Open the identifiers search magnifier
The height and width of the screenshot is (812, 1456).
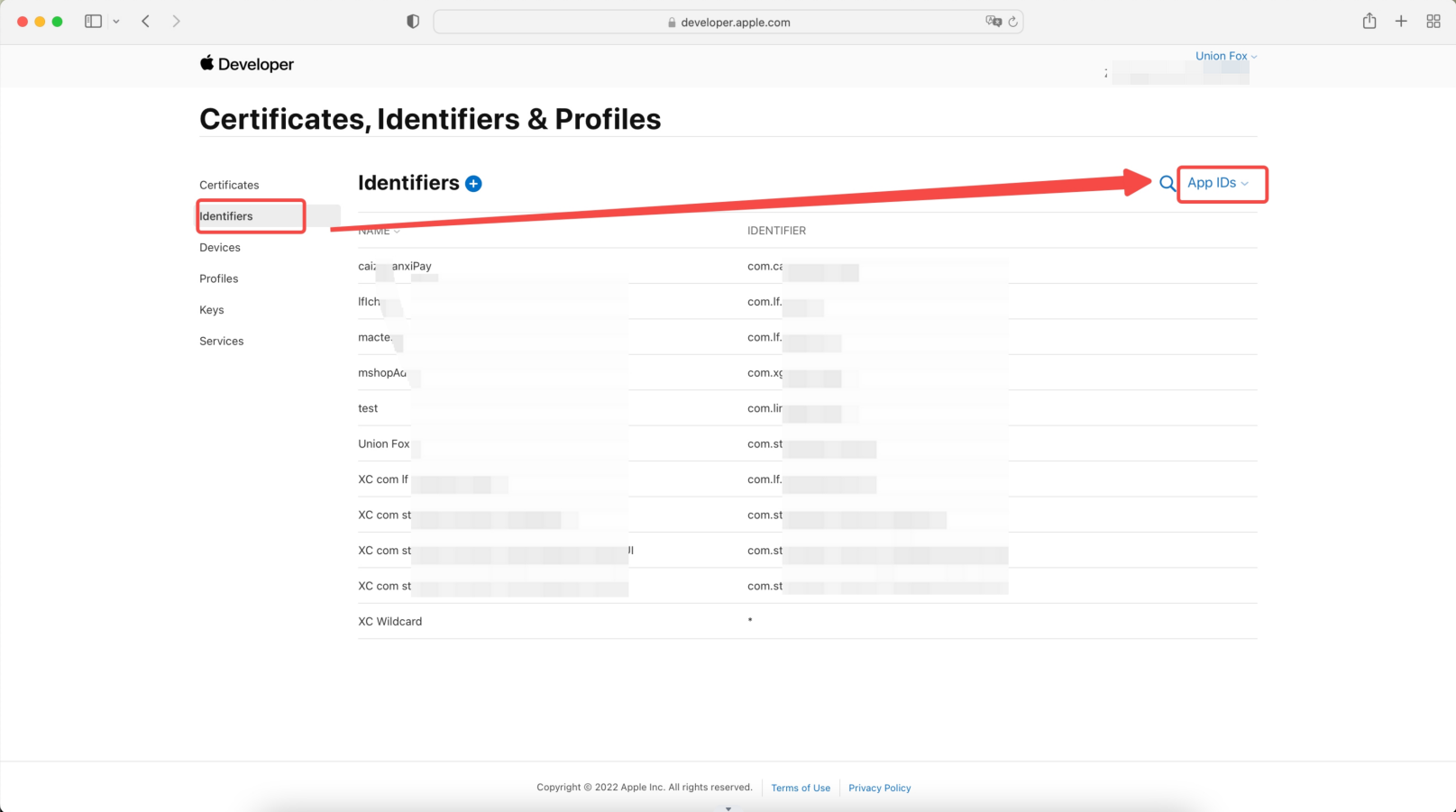tap(1167, 184)
